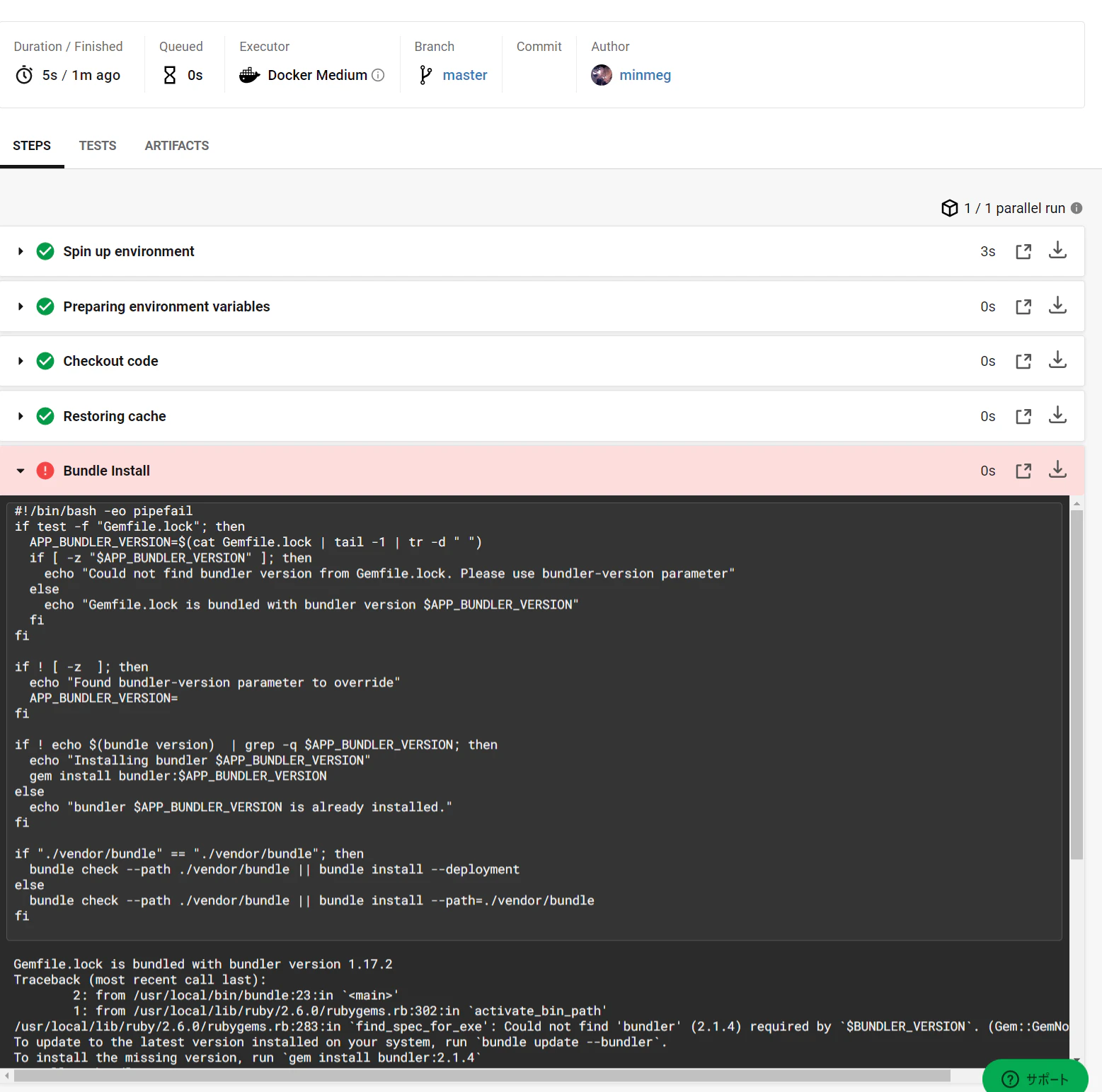Click the parallel run cube icon
The image size is (1102, 1092).
pos(950,208)
